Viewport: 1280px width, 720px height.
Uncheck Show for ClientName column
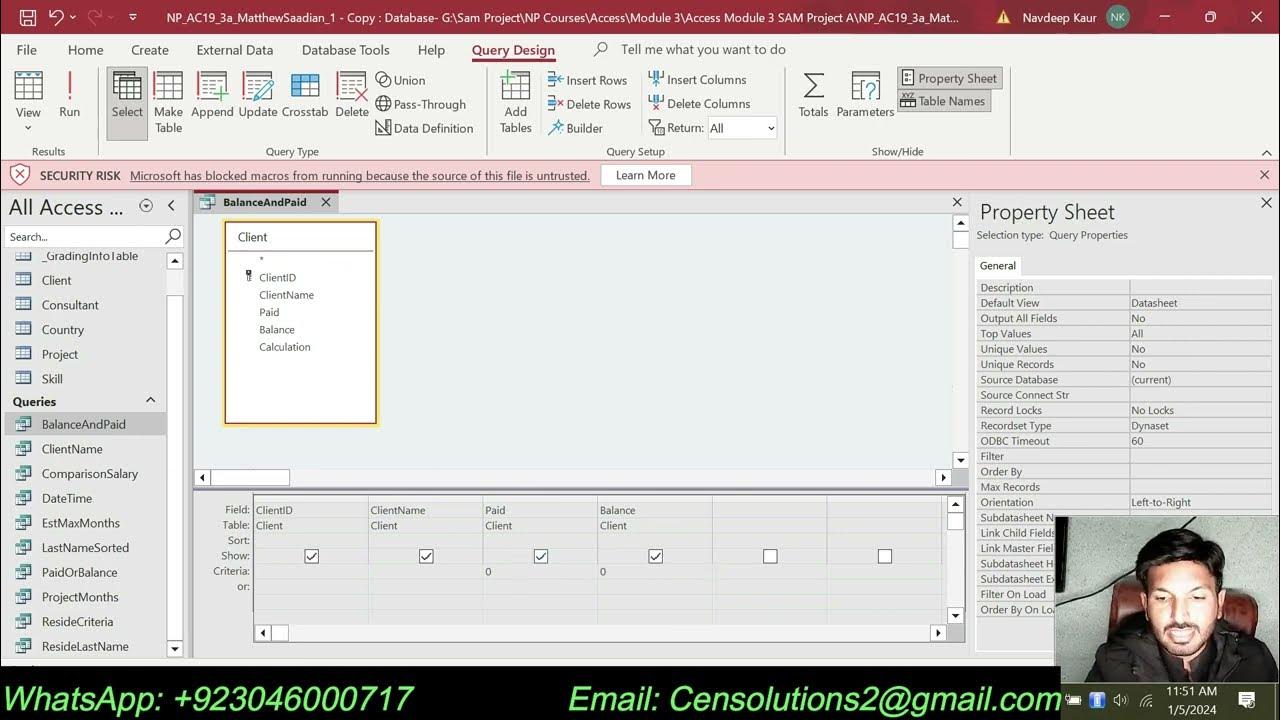click(426, 556)
